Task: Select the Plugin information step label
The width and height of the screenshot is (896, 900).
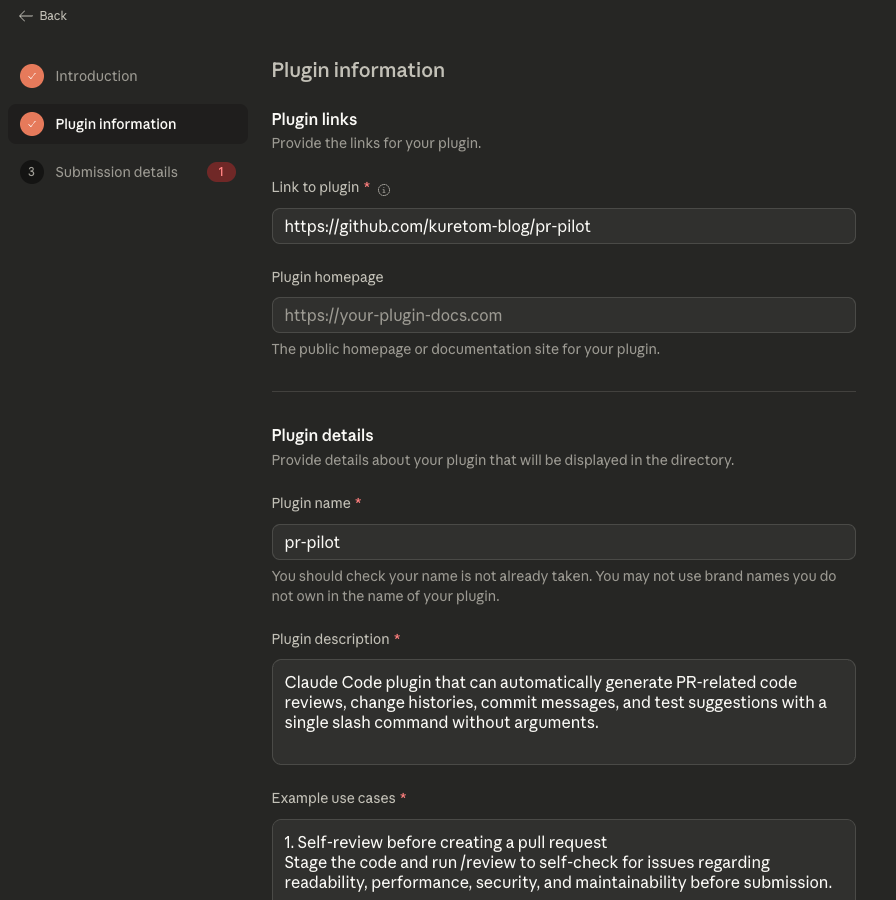Action: [x=116, y=124]
